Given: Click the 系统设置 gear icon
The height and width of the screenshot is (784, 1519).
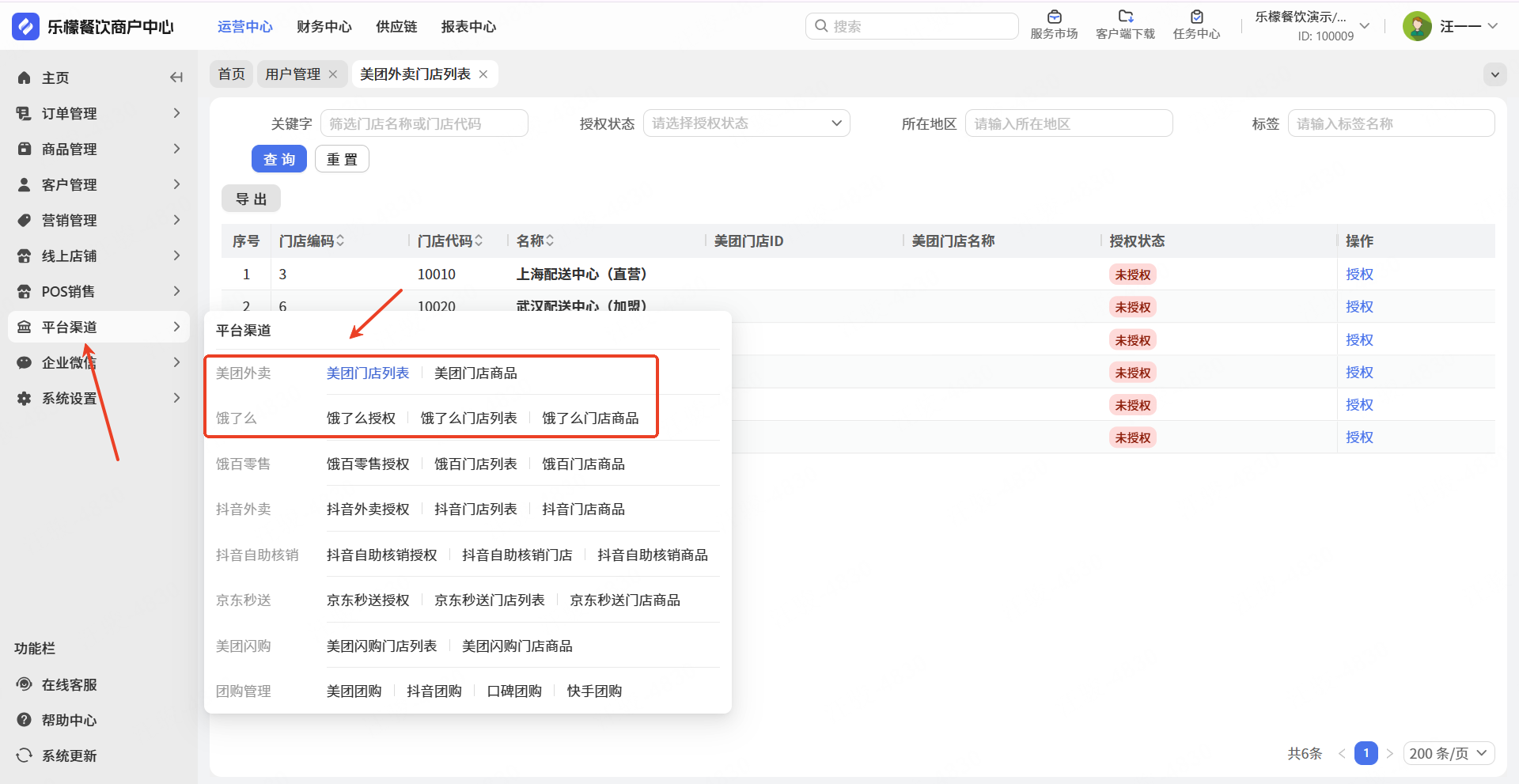Looking at the screenshot, I should [25, 398].
